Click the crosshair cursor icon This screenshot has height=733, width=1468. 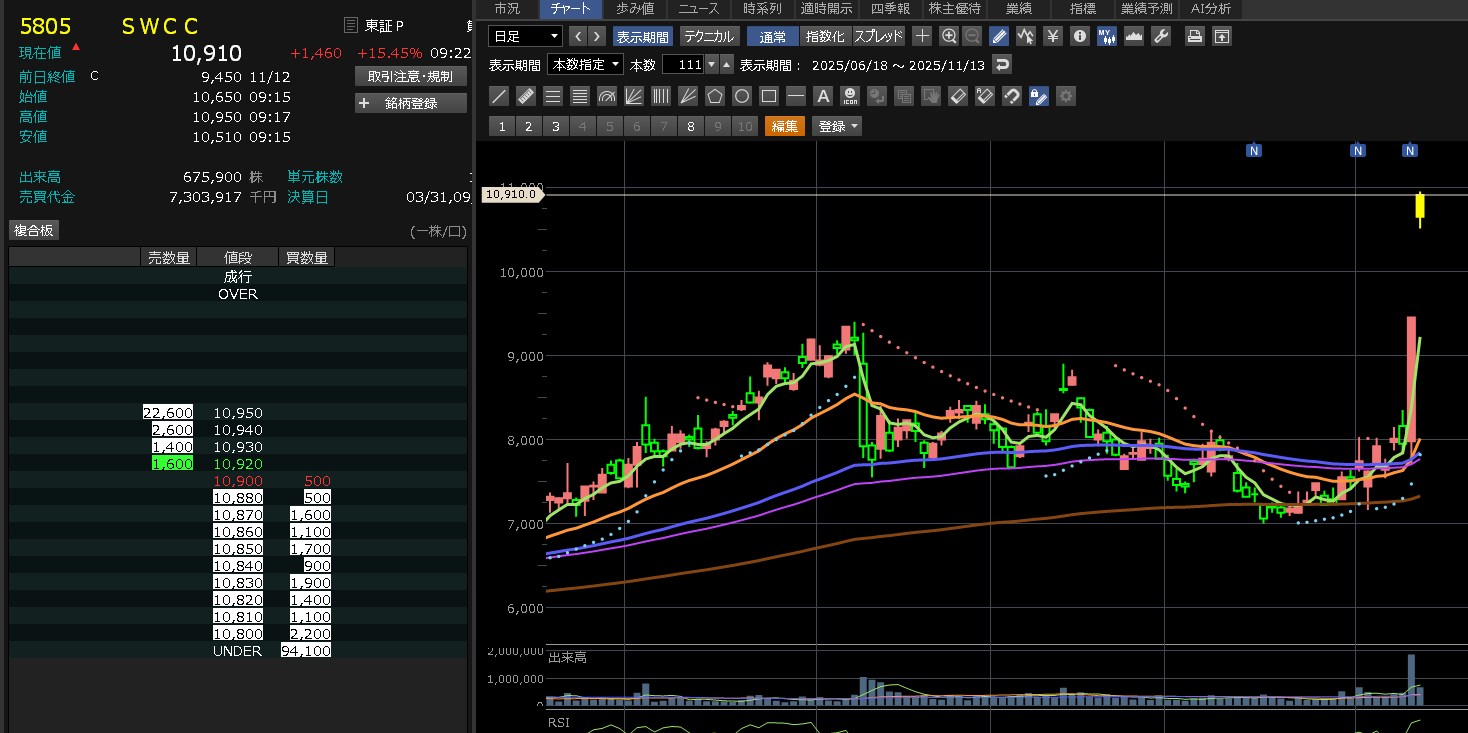click(x=922, y=36)
